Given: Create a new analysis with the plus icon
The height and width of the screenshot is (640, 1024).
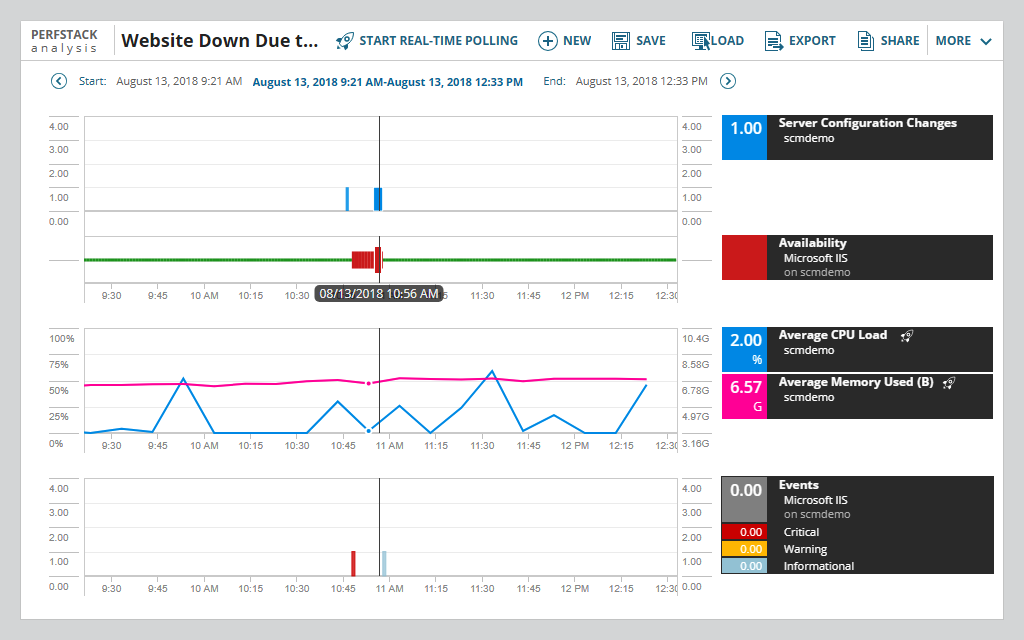Looking at the screenshot, I should coord(548,41).
